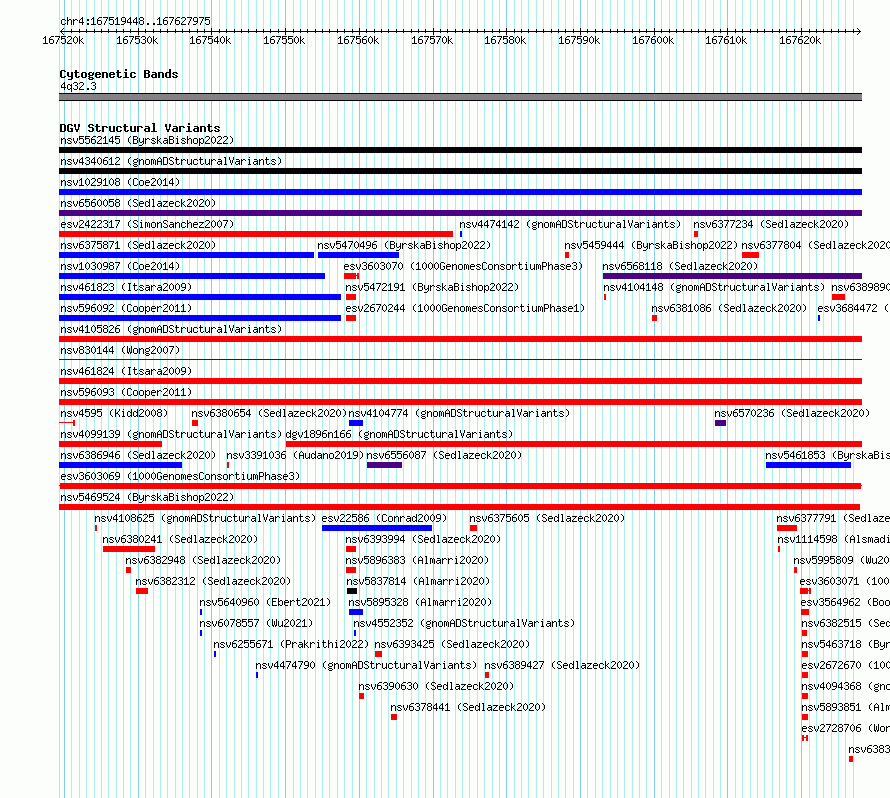
Task: Click the black bar under nsv5562145
Action: [460, 150]
